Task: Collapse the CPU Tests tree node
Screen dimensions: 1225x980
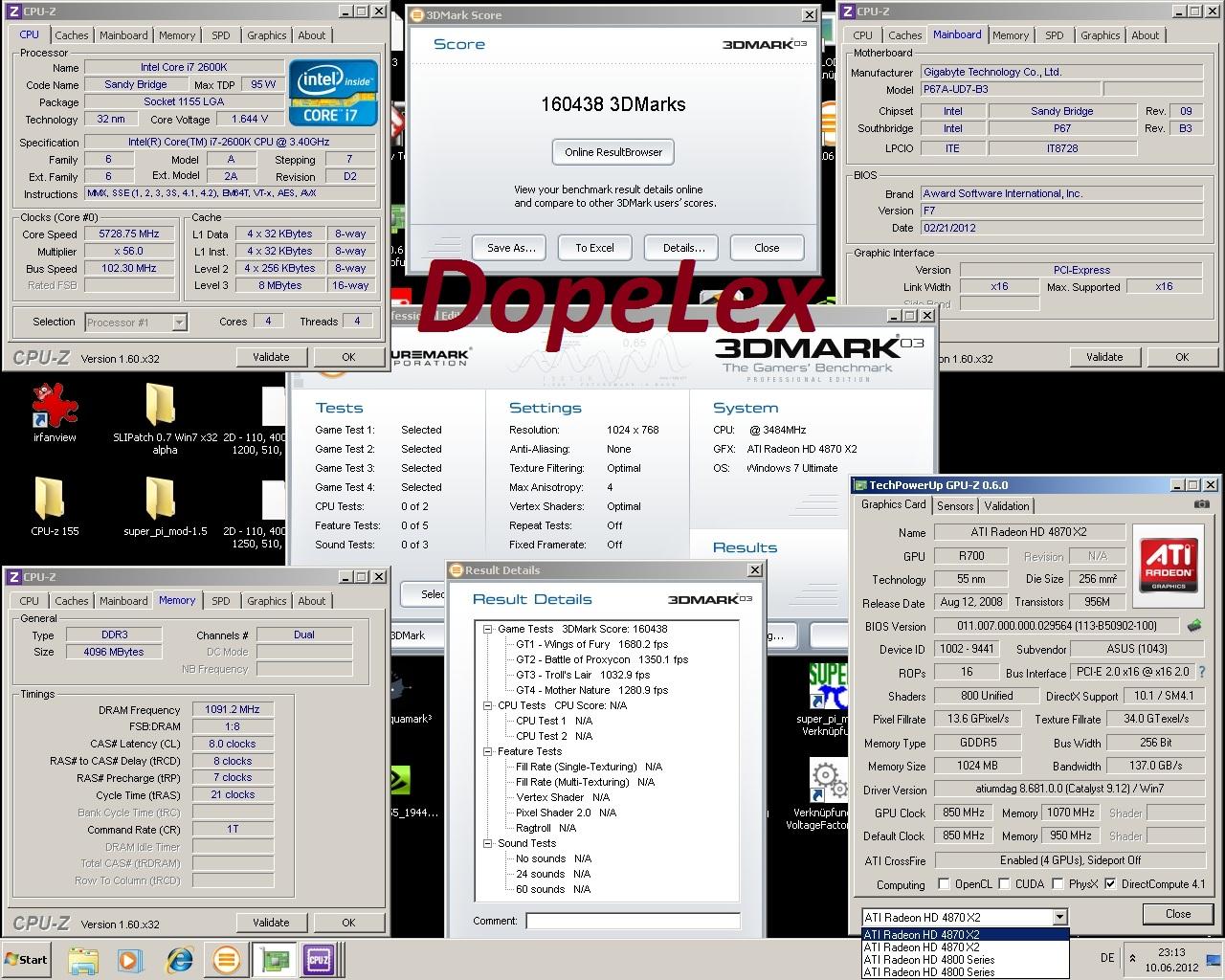Action: [x=488, y=705]
